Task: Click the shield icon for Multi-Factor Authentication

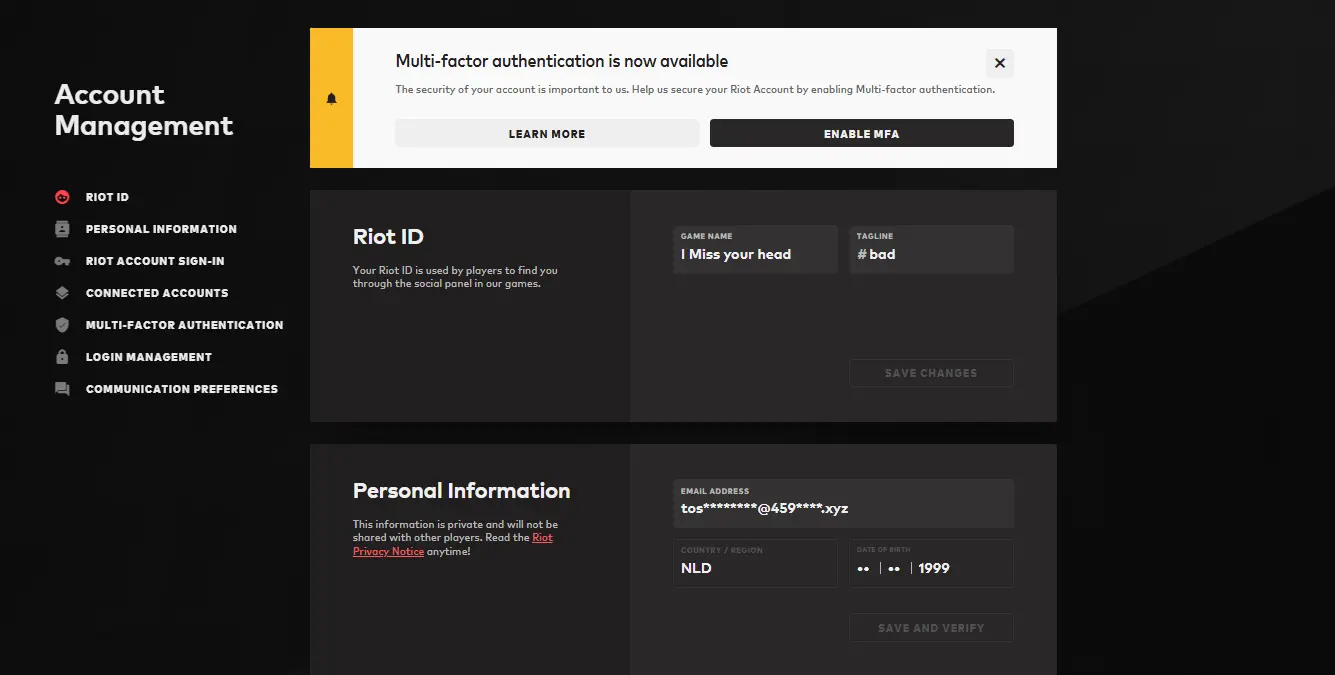Action: pyautogui.click(x=62, y=325)
